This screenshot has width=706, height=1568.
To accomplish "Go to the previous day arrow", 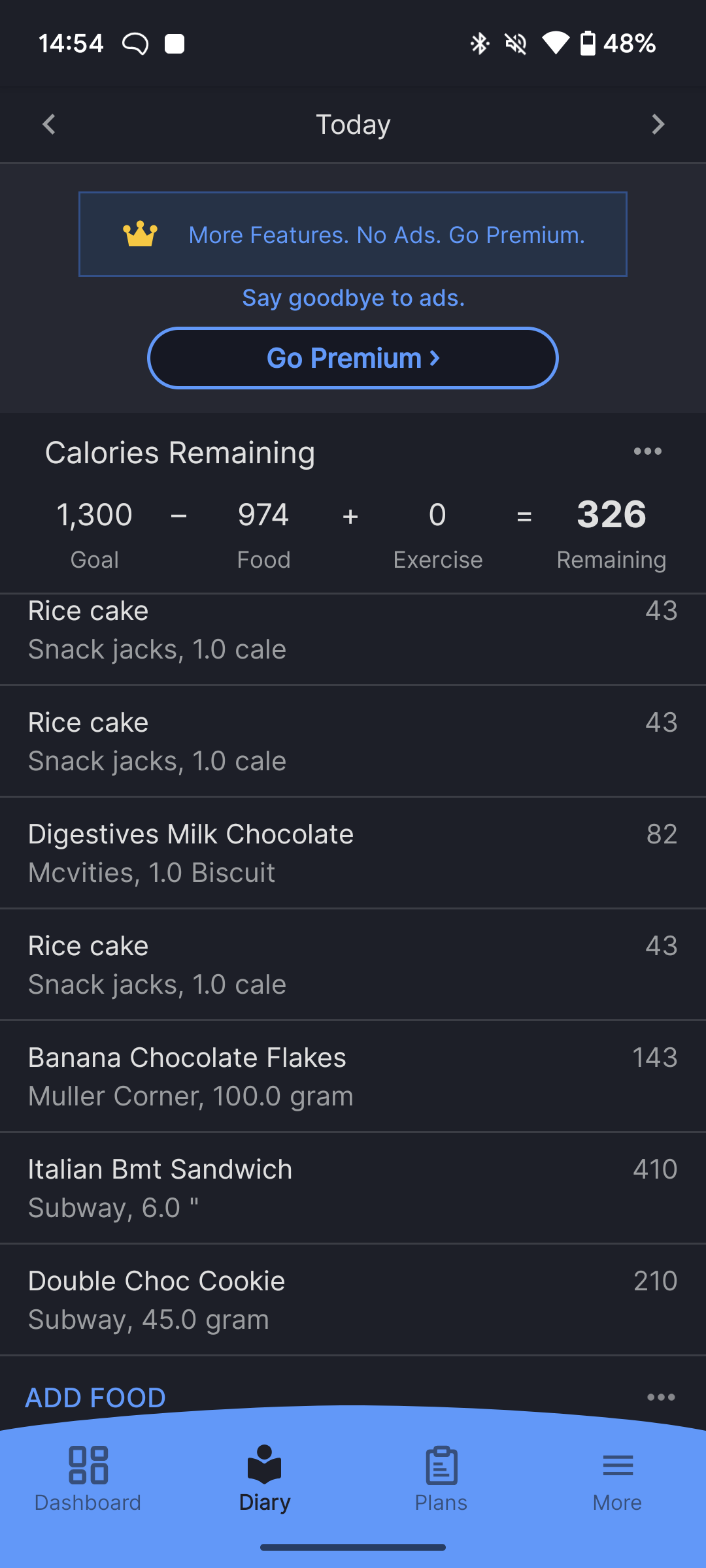I will 49,124.
